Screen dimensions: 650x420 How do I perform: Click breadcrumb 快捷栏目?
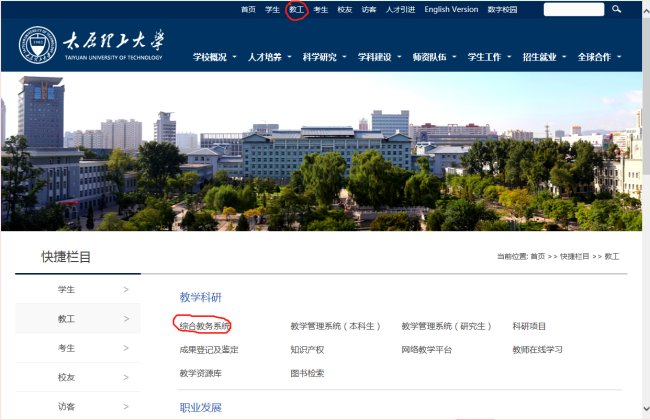pyautogui.click(x=574, y=256)
